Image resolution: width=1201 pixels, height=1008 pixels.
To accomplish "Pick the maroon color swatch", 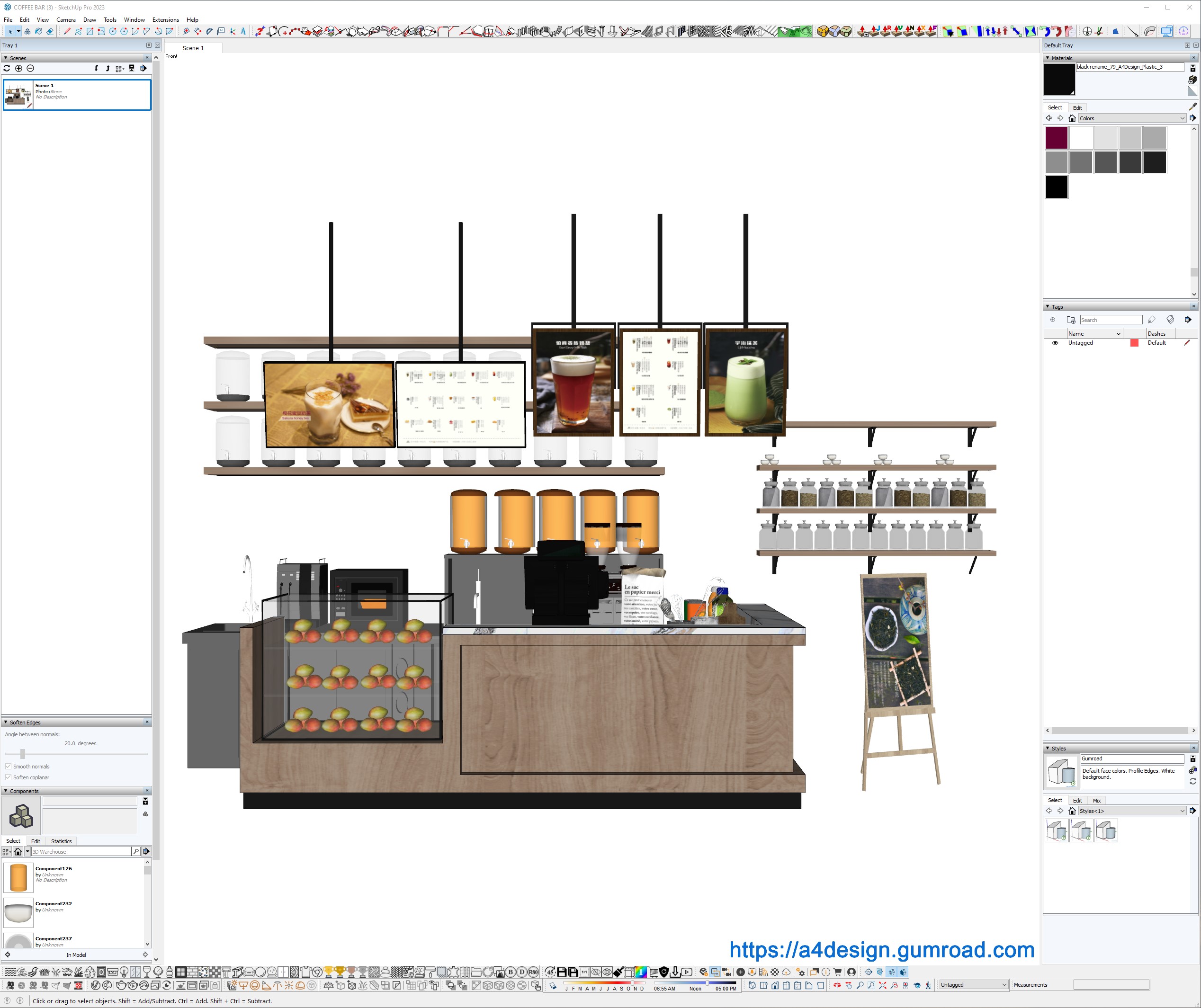I will pyautogui.click(x=1056, y=138).
